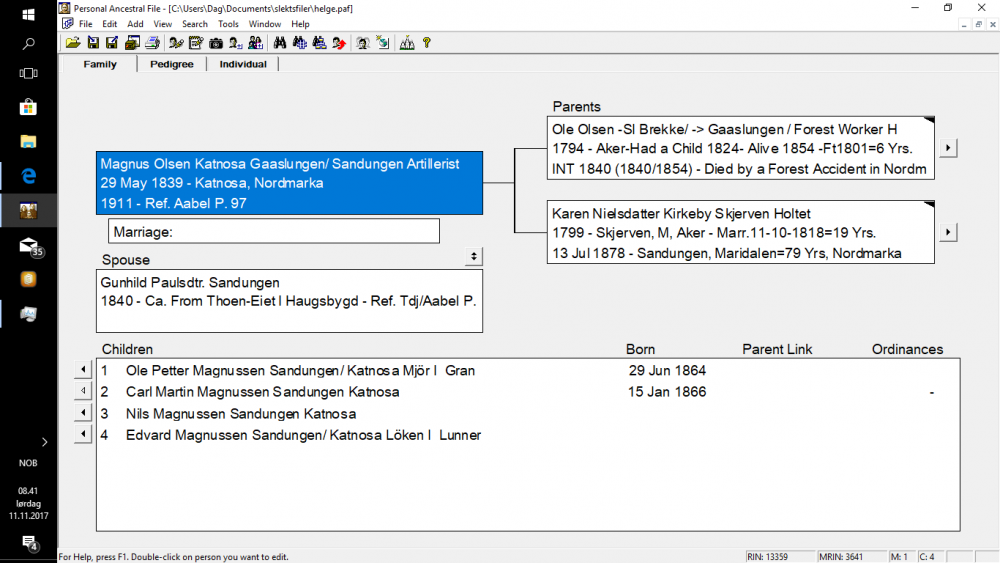
Task: Open the Add menu
Action: click(x=135, y=24)
